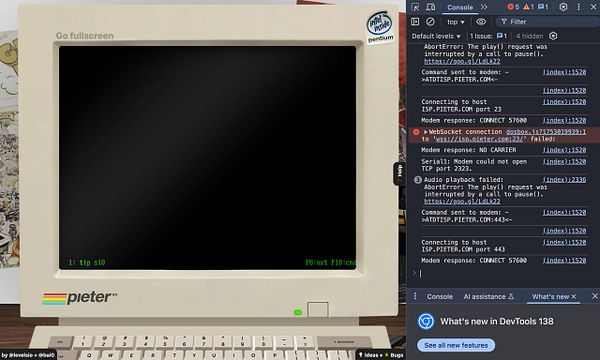Click the last 'Modem response: CONNECT 57600' message
The height and width of the screenshot is (360, 600).
pos(474,261)
